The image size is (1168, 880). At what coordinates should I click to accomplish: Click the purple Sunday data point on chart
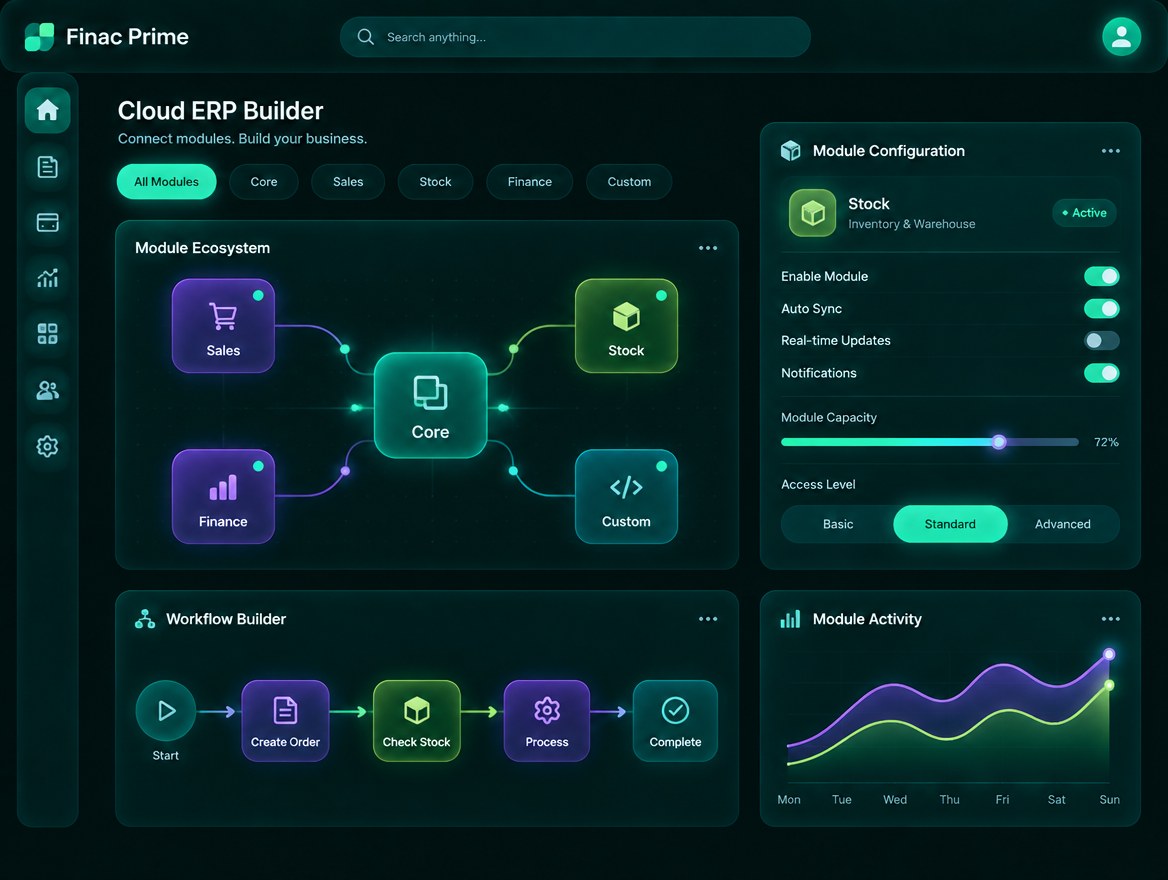point(1109,654)
